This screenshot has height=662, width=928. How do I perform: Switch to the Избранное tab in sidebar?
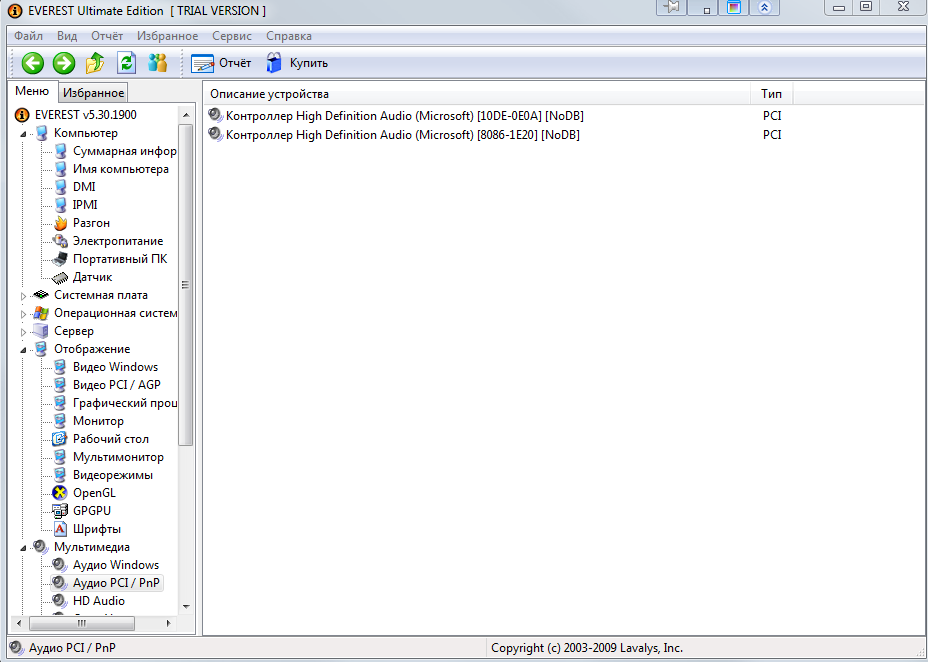(x=94, y=93)
